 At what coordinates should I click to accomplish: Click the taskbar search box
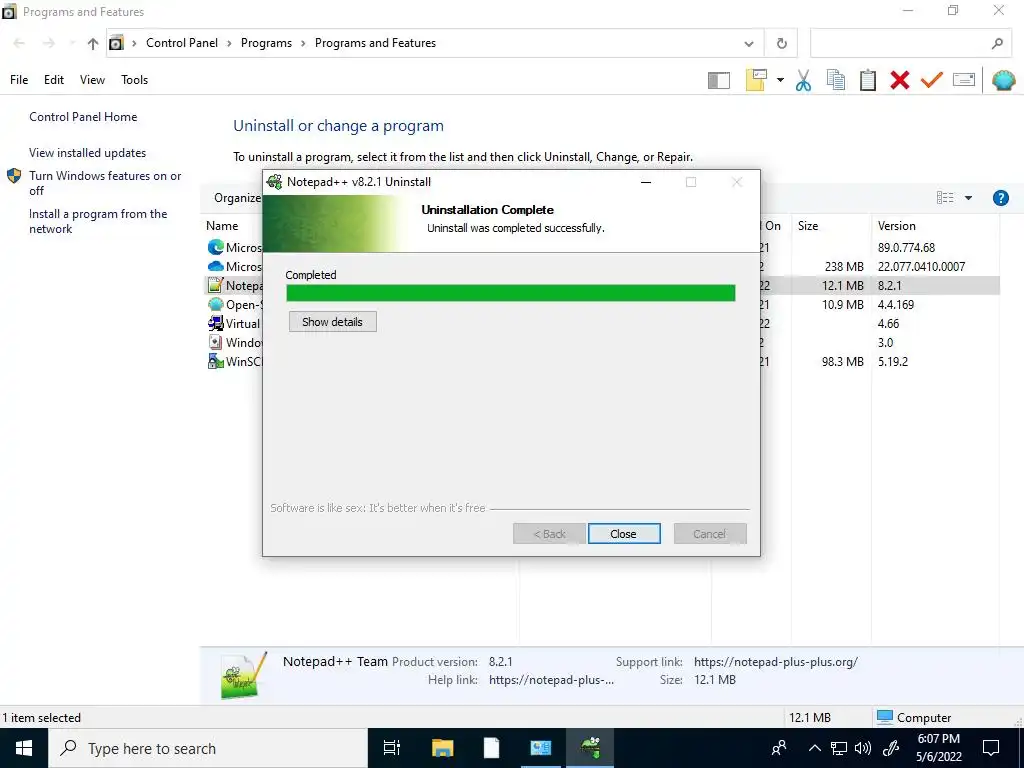[208, 748]
